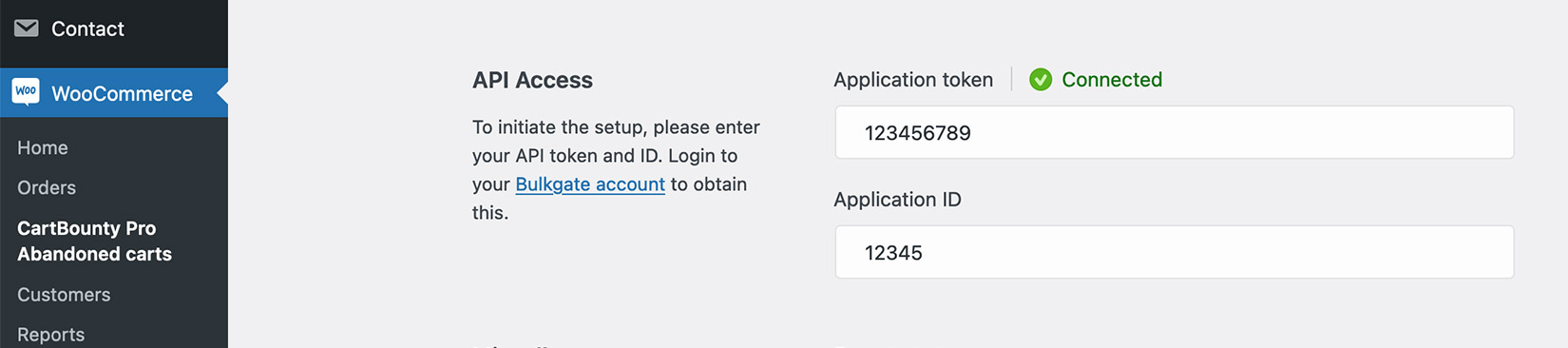Focus the Application ID input field
Image resolution: width=1568 pixels, height=348 pixels.
coord(1175,252)
